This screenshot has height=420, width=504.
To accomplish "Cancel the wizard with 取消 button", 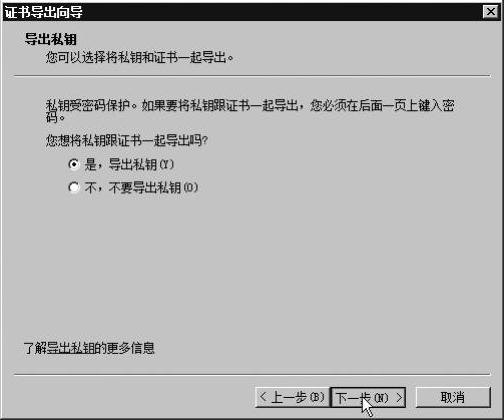I will click(453, 397).
